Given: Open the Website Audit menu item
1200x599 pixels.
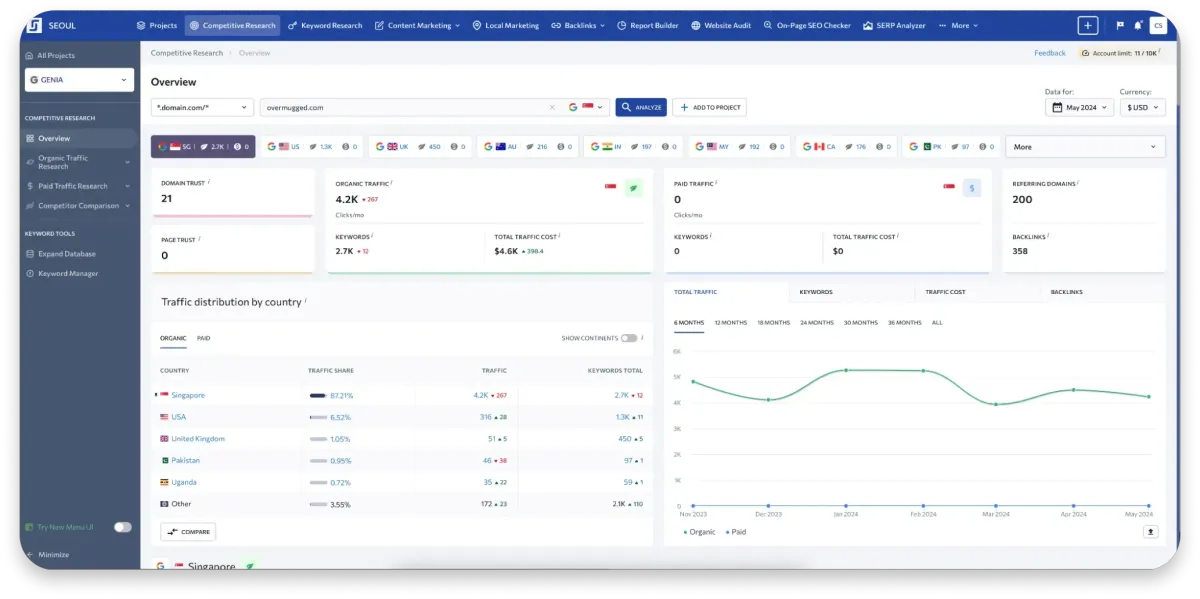Looking at the screenshot, I should point(721,26).
